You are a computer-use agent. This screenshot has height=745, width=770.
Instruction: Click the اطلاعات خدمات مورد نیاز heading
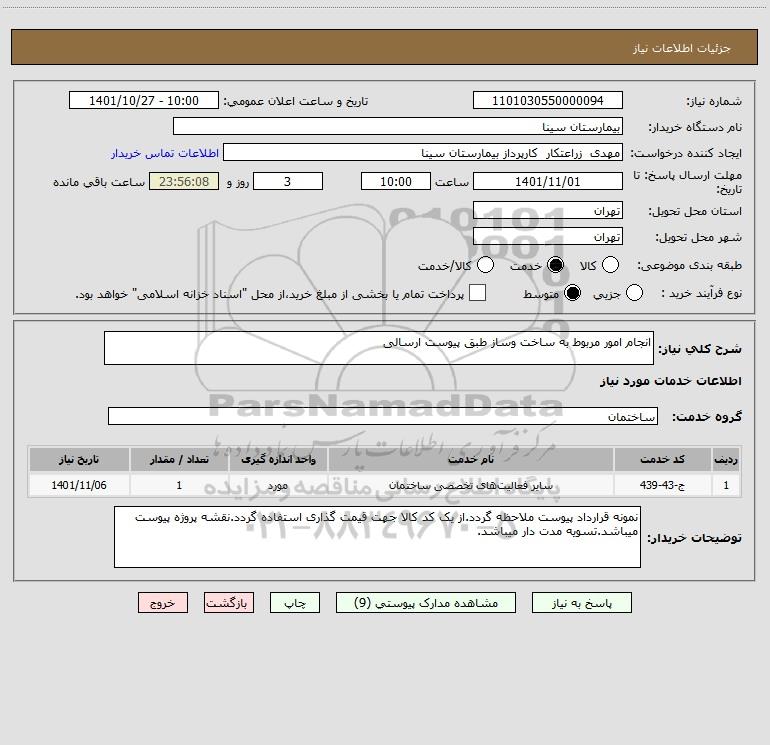point(670,381)
